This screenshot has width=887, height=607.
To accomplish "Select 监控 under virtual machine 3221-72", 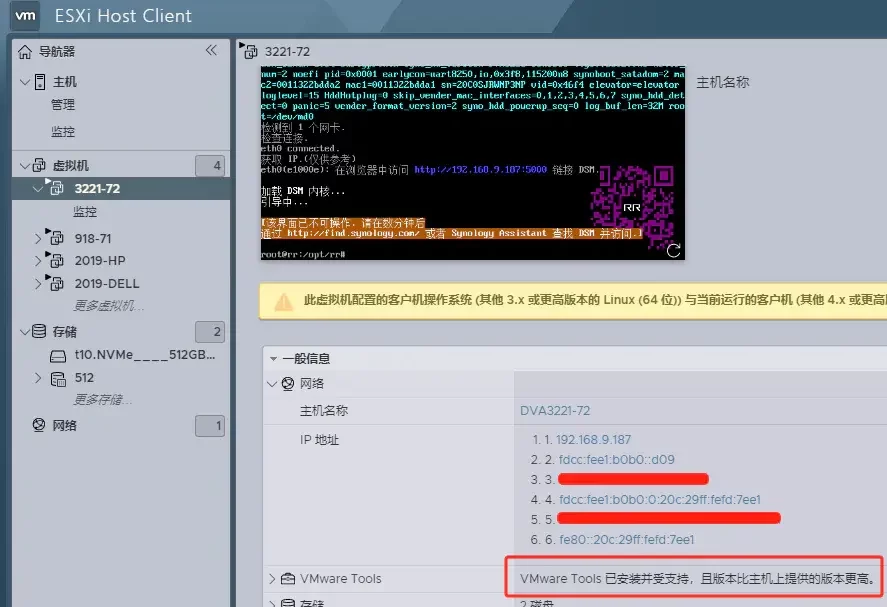I will 85,212.
